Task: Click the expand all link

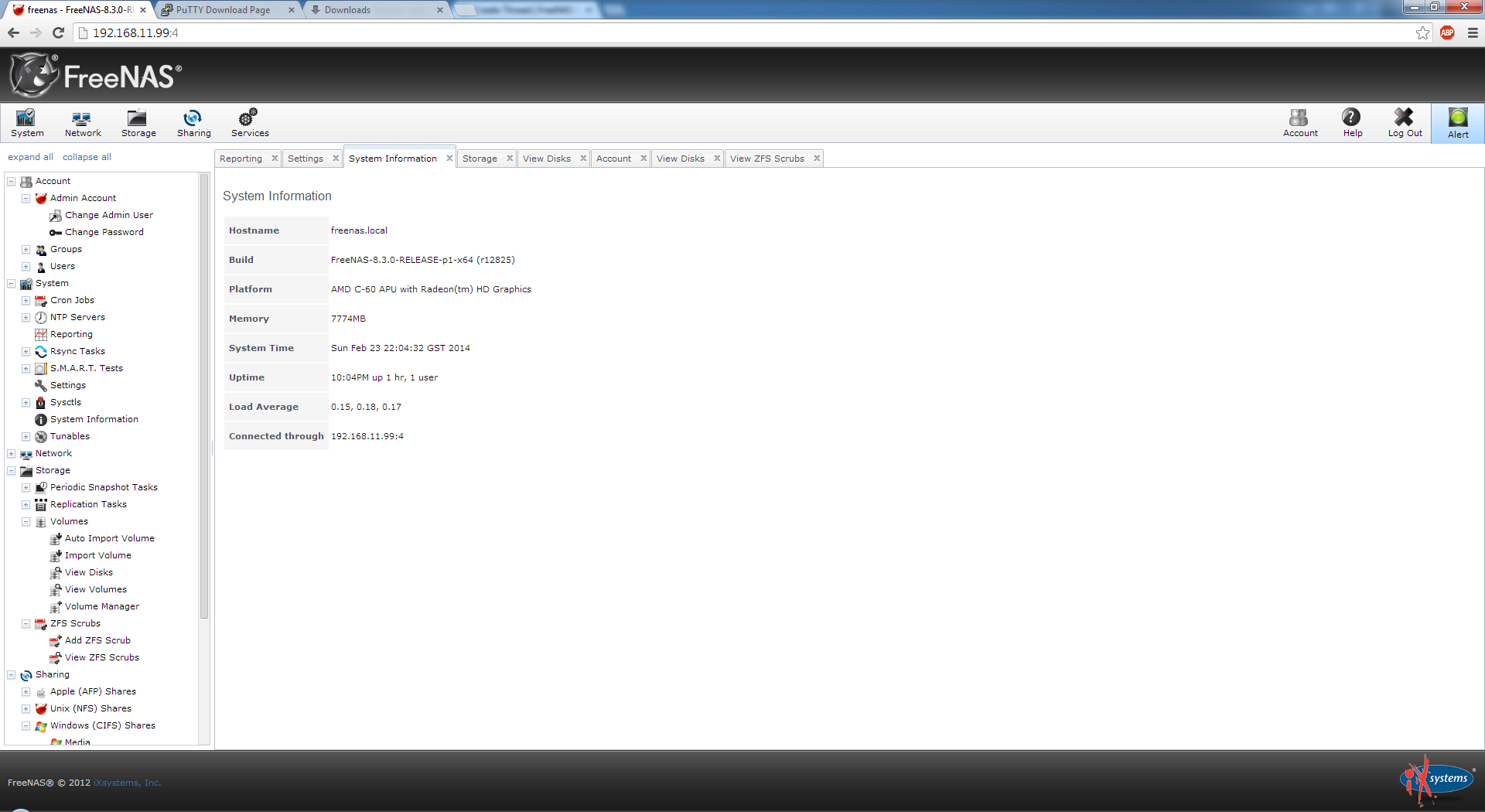Action: [x=30, y=157]
